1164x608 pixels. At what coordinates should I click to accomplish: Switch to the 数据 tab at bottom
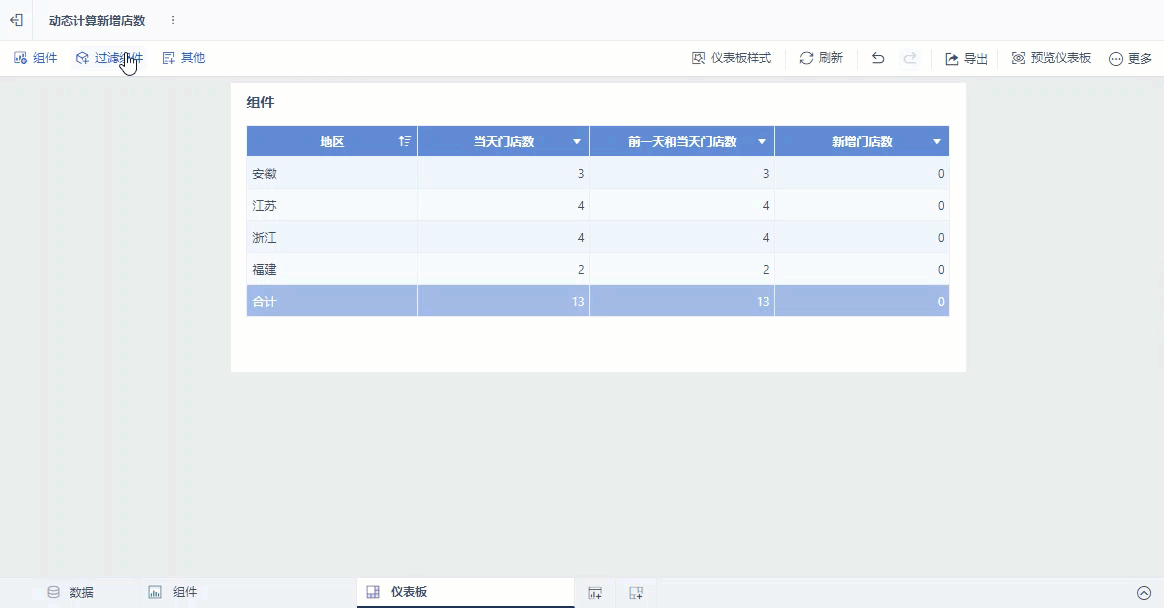coord(71,592)
